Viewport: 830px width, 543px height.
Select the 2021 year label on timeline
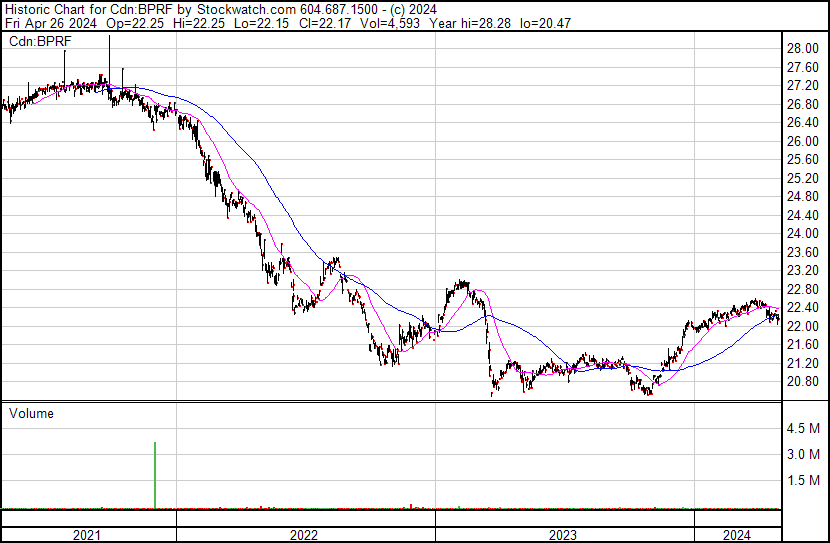88,535
